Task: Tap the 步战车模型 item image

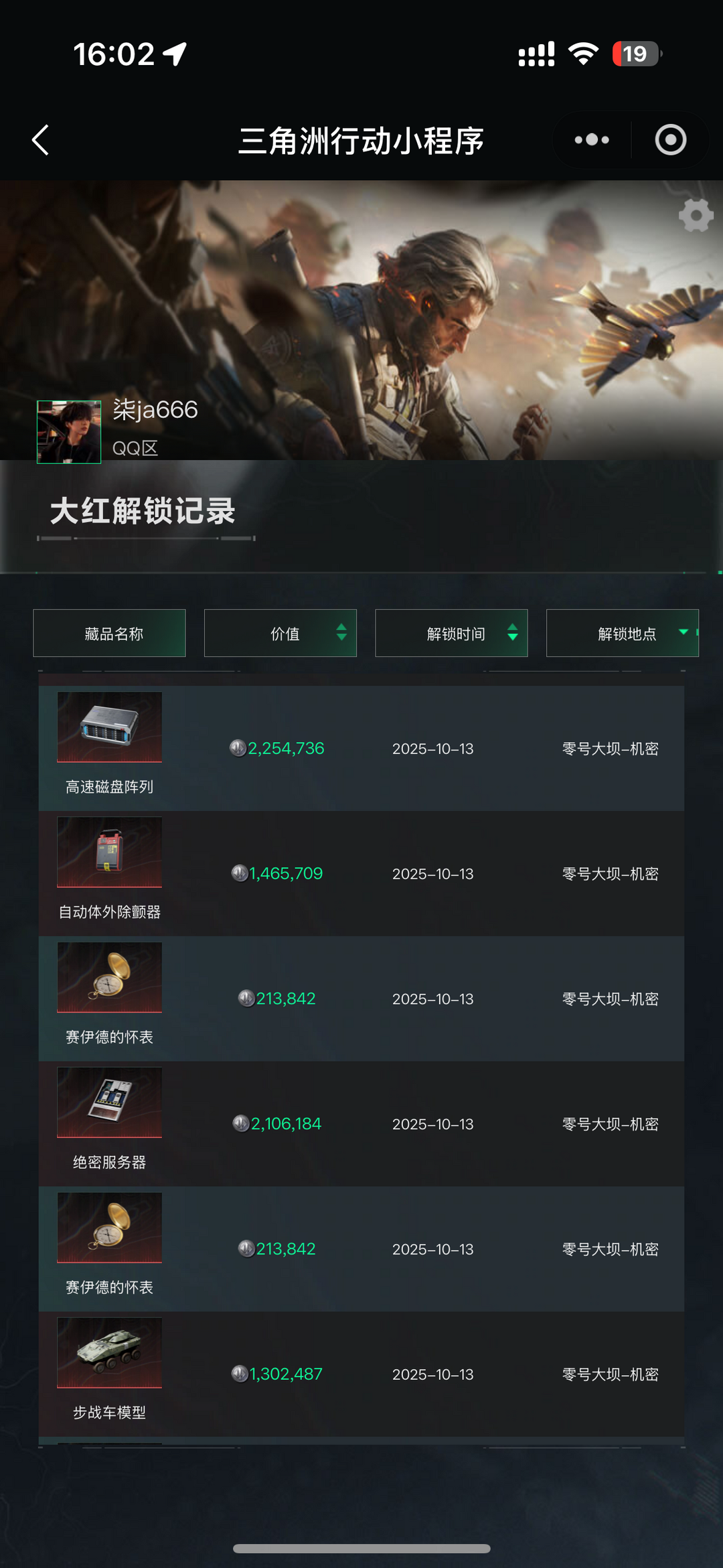Action: click(x=110, y=1352)
